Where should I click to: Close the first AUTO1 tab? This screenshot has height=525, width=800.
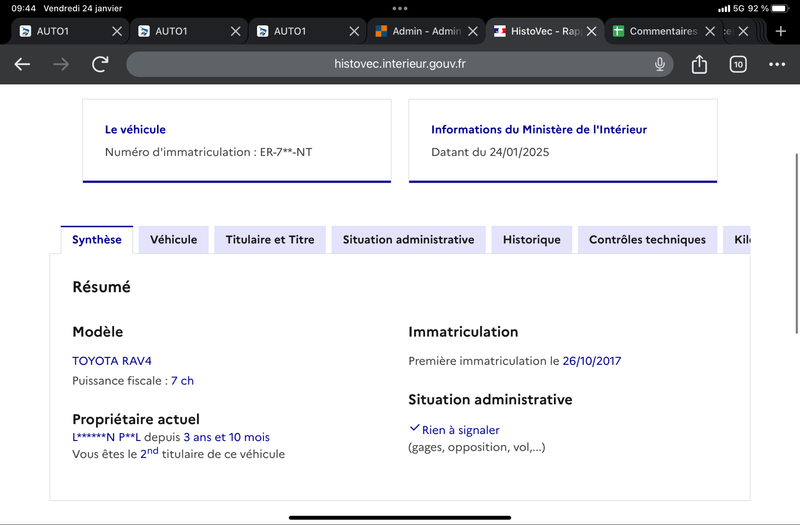click(x=117, y=31)
